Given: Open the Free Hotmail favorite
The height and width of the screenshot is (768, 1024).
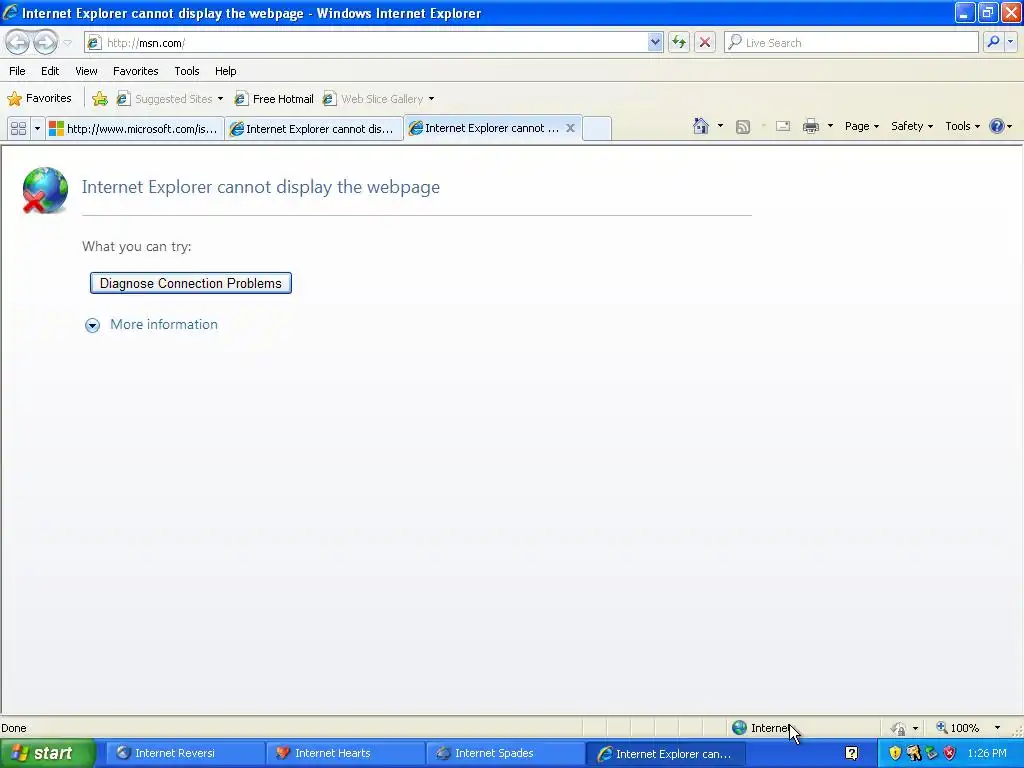Looking at the screenshot, I should coord(274,99).
